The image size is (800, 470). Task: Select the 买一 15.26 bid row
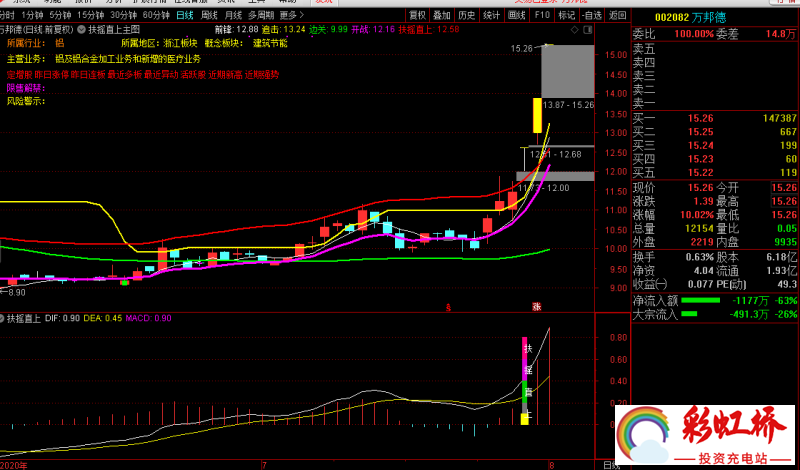click(x=715, y=118)
